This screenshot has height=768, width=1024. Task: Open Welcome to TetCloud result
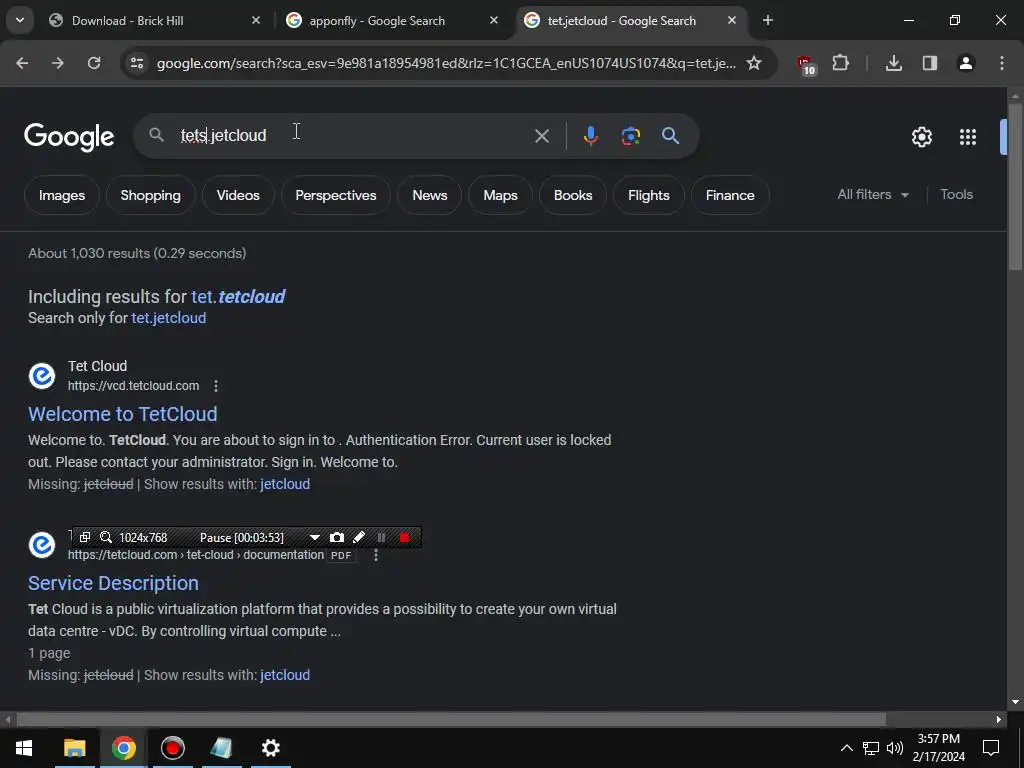pyautogui.click(x=123, y=414)
